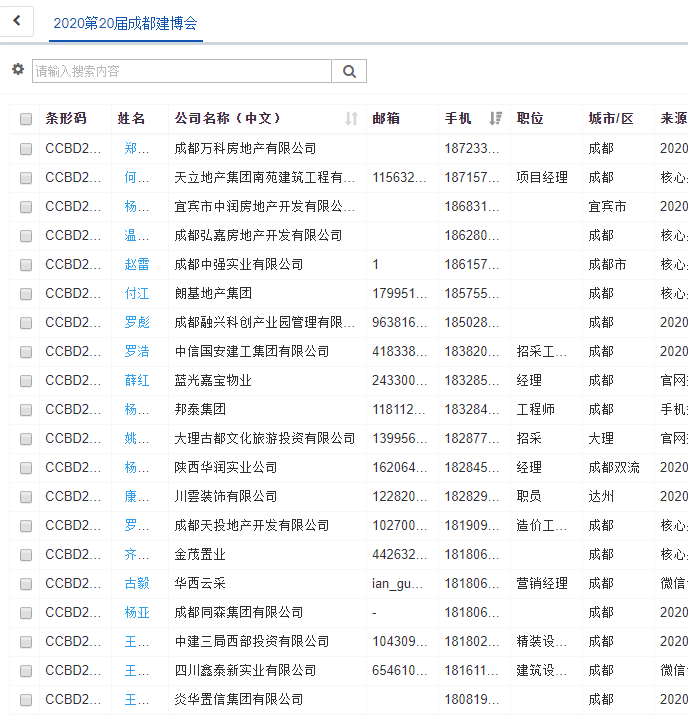Open the name link 罗浩
The image size is (688, 726).
click(x=137, y=351)
